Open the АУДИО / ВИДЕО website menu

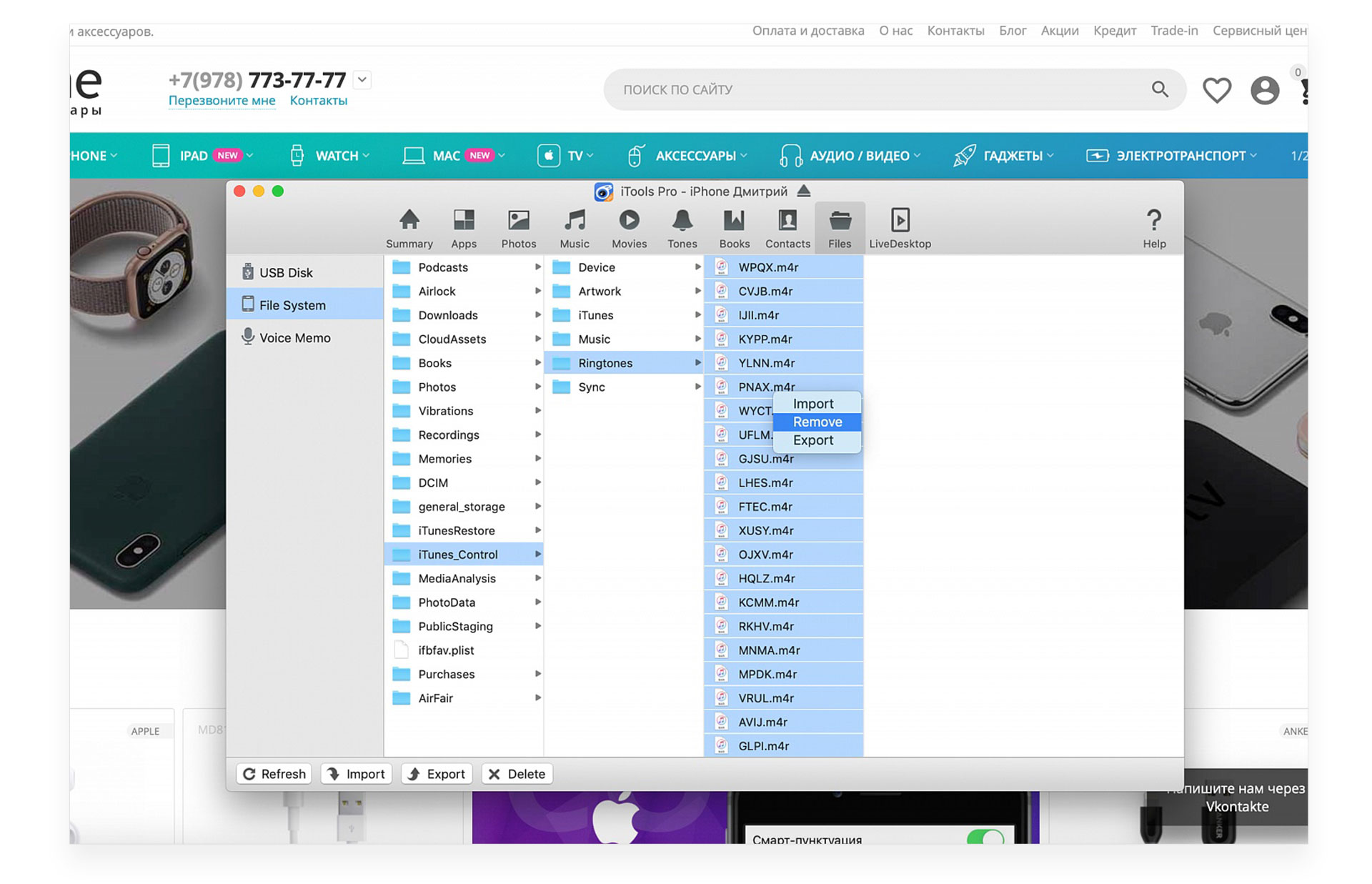point(850,155)
